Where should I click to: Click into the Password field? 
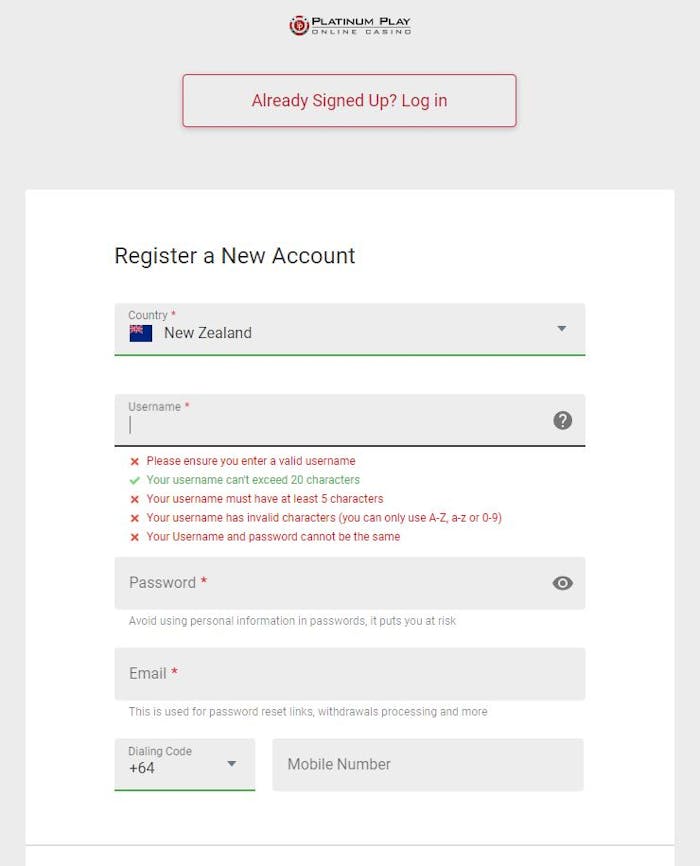[x=335, y=583]
